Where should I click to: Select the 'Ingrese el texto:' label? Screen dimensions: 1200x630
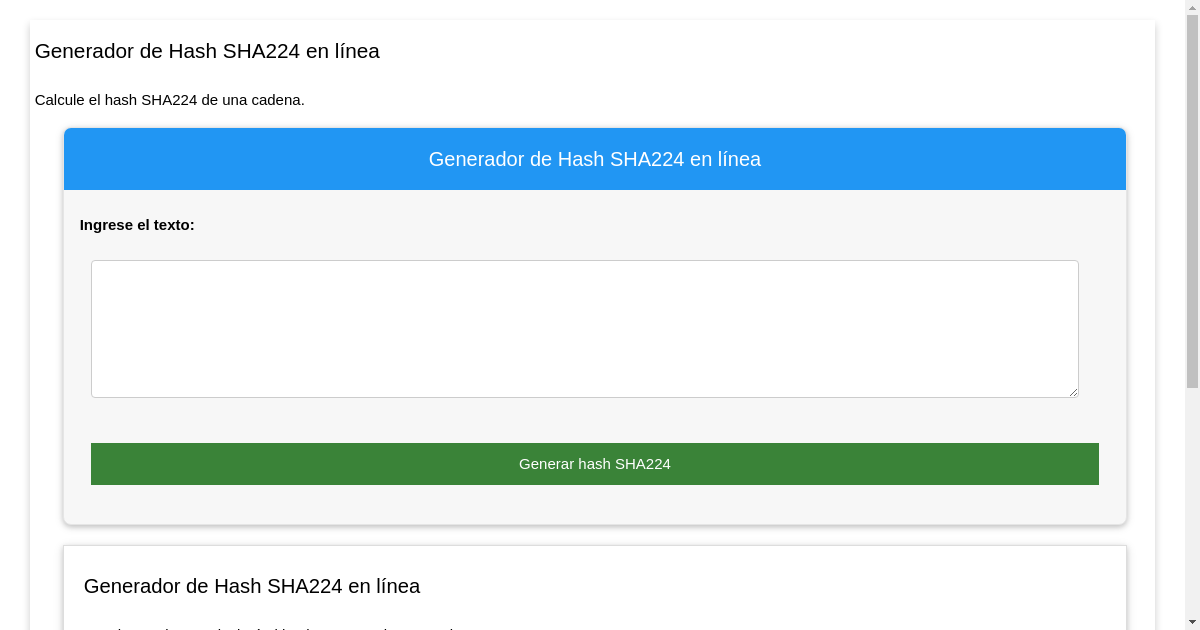coord(137,225)
